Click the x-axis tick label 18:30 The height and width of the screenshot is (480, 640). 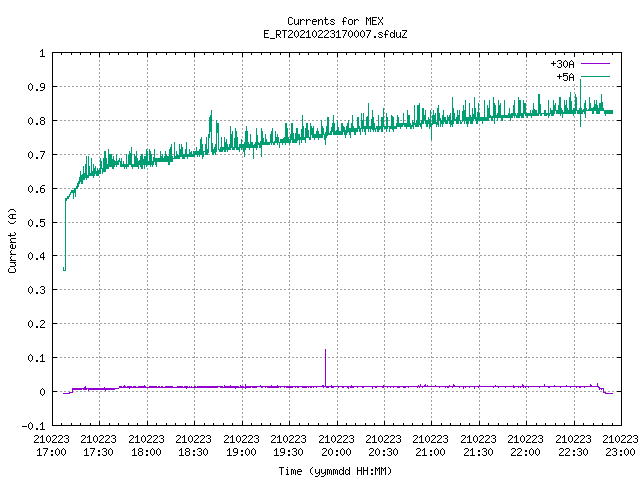pos(193,452)
